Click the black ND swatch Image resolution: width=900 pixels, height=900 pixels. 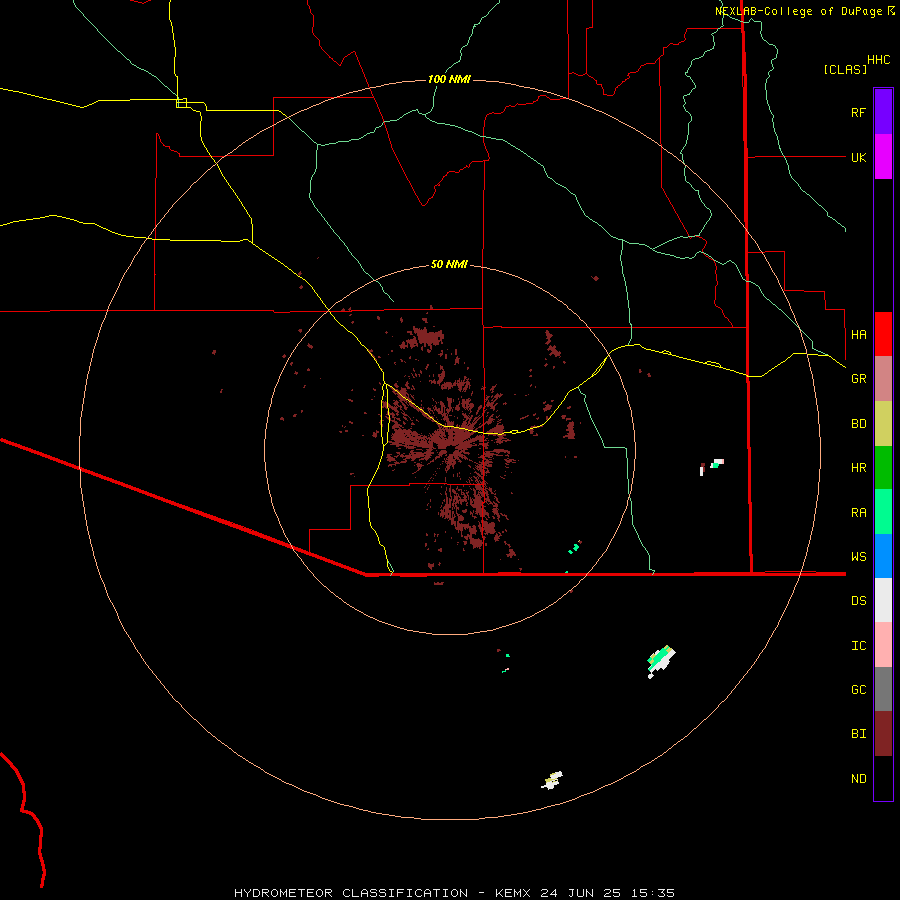(883, 778)
